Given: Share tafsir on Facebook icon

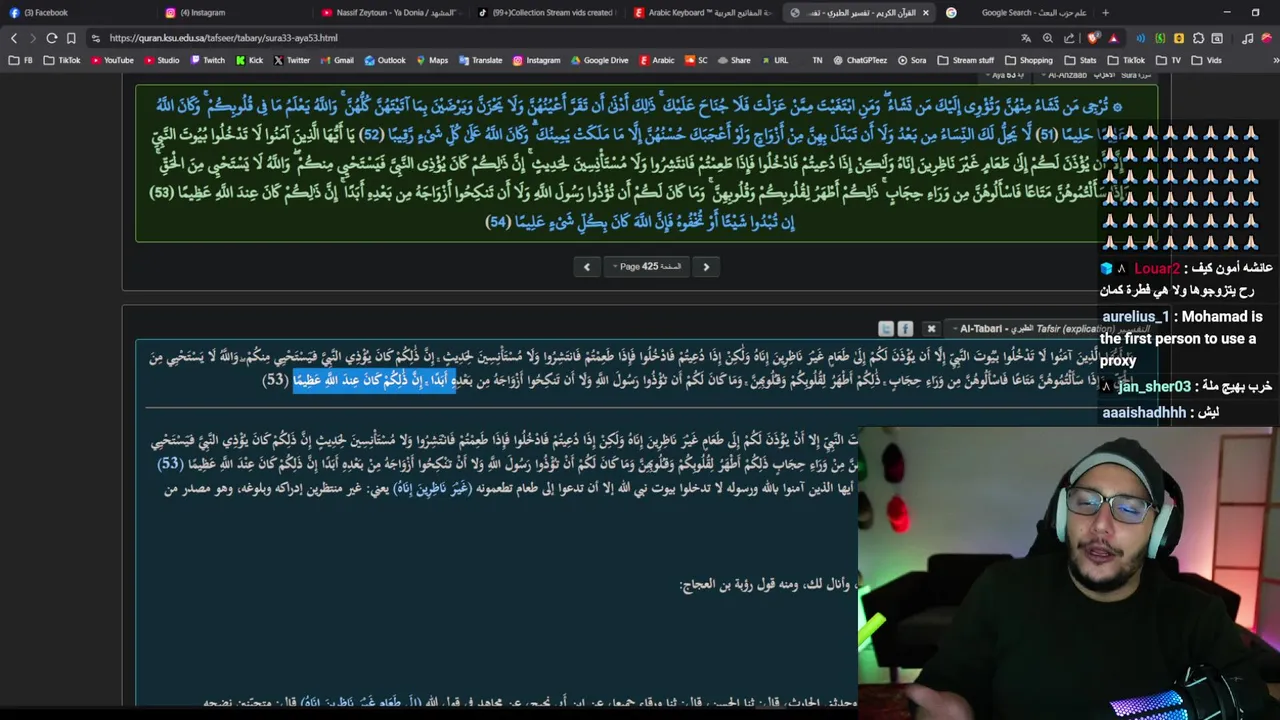Looking at the screenshot, I should 905,328.
